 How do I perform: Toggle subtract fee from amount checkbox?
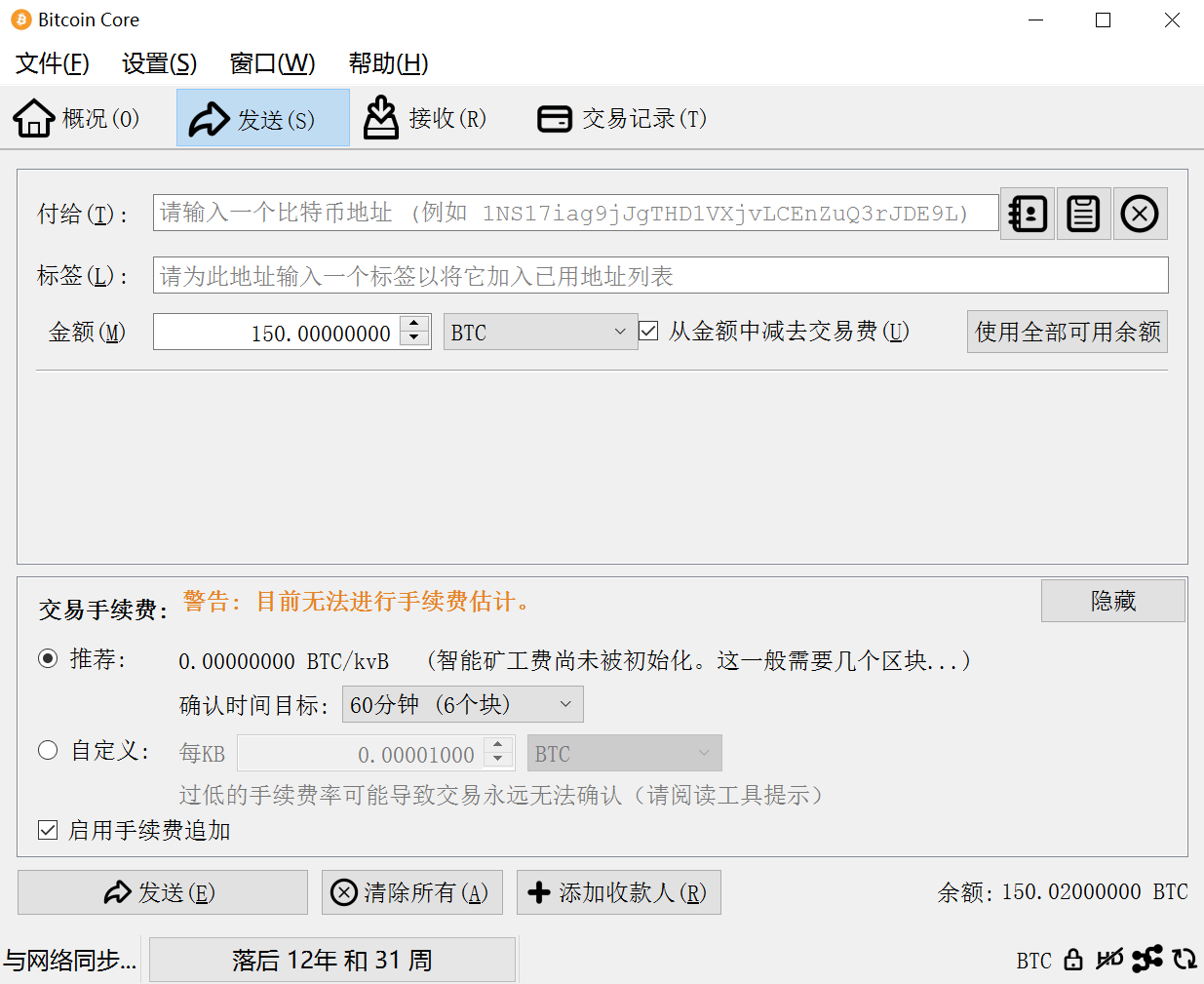(649, 332)
